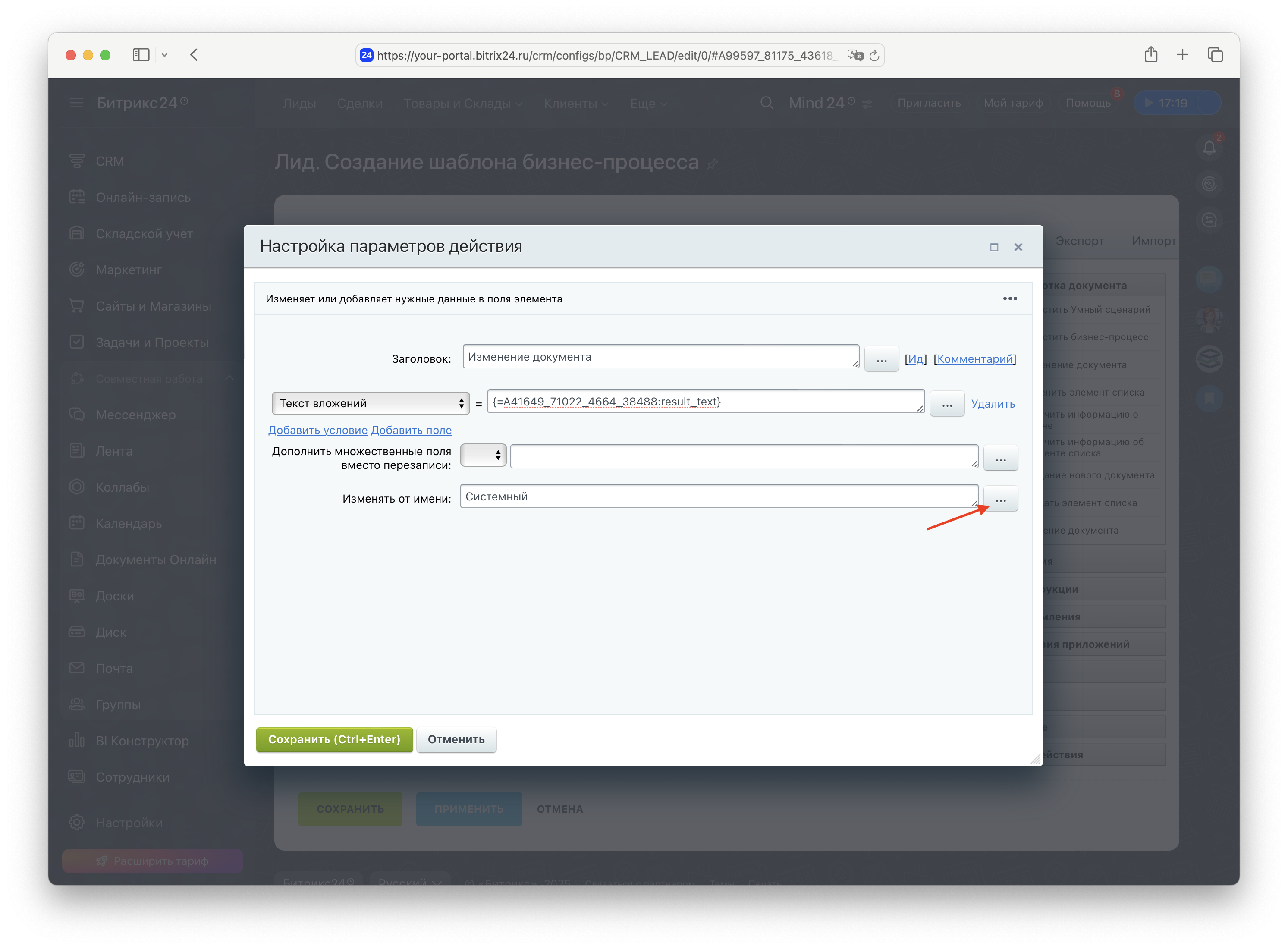Screen dimensions: 1288x949
Task: Click the Сохранить (Ctrl+Enter) button
Action: (334, 739)
